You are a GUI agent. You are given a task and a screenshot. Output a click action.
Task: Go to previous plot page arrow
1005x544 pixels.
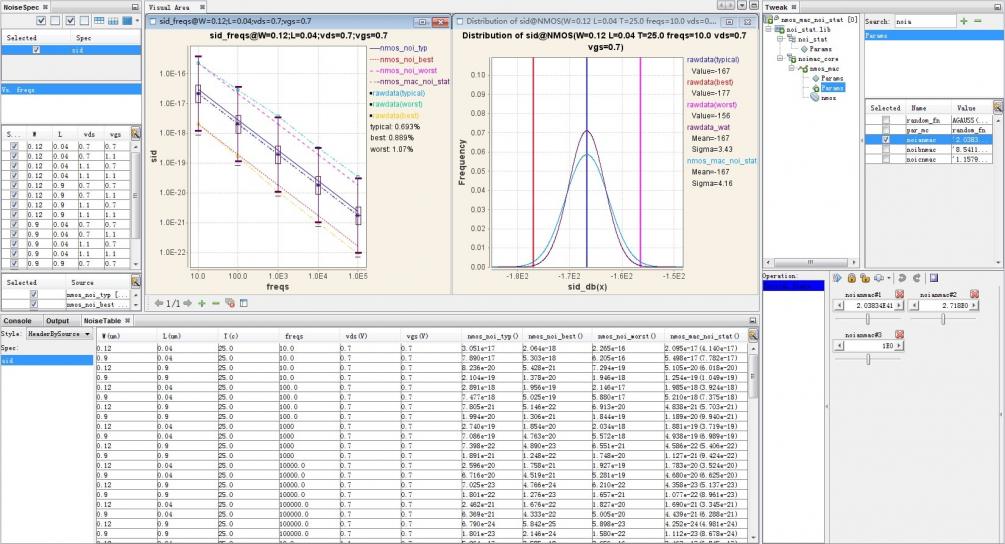click(158, 303)
